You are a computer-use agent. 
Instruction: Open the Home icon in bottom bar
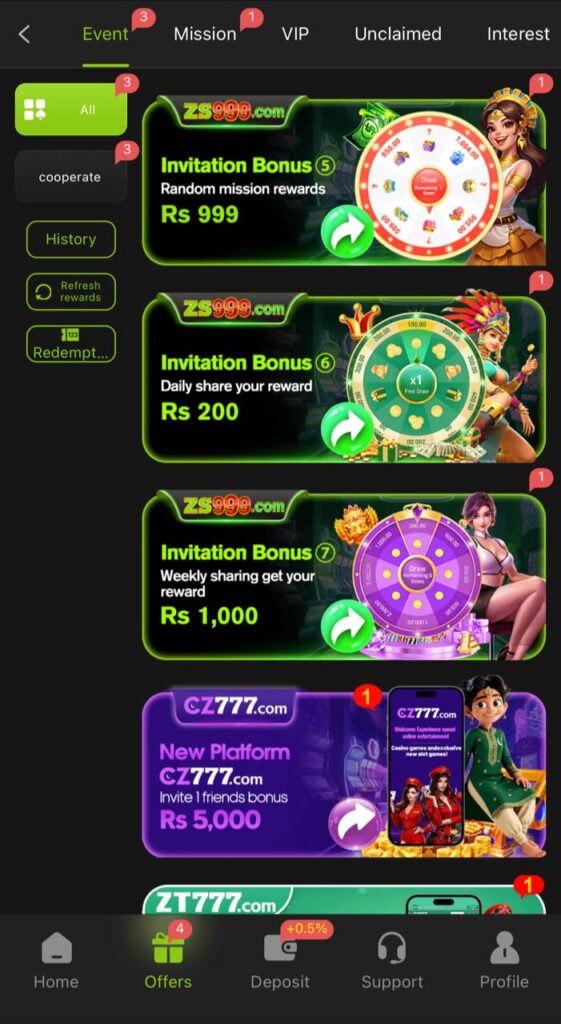[x=56, y=948]
